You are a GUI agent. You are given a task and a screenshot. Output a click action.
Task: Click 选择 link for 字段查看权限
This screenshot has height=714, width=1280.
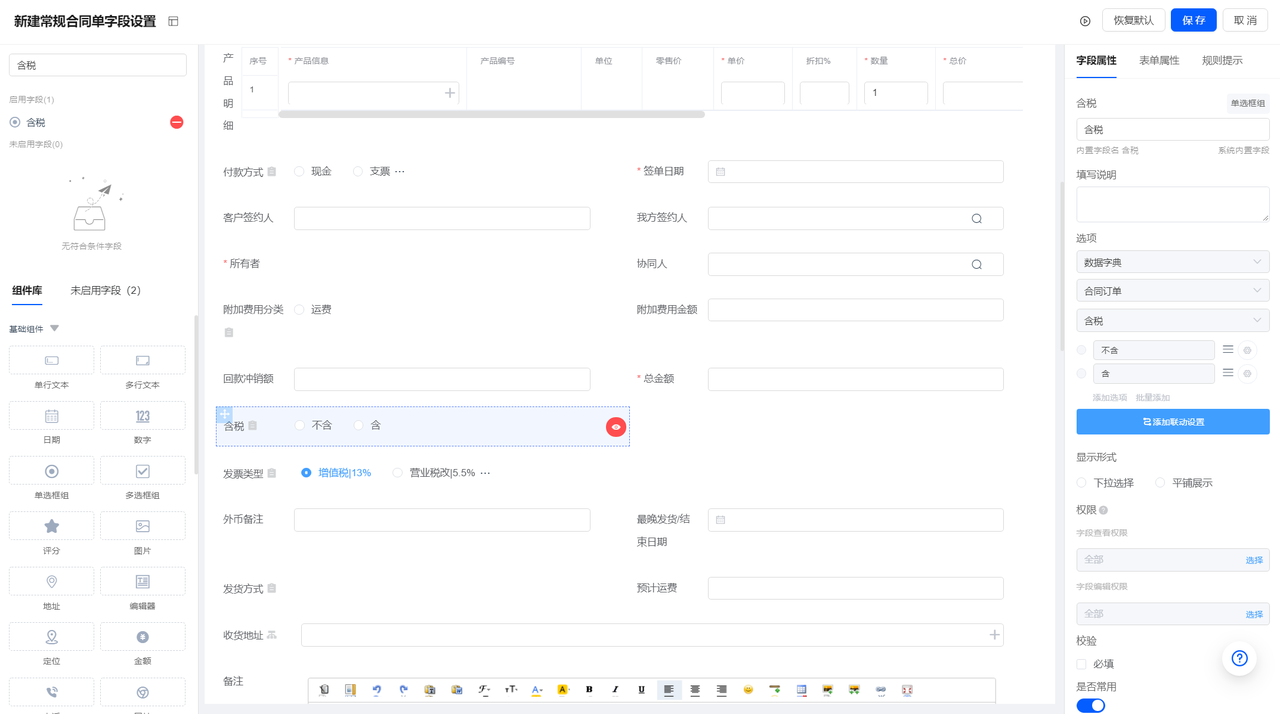(1254, 561)
